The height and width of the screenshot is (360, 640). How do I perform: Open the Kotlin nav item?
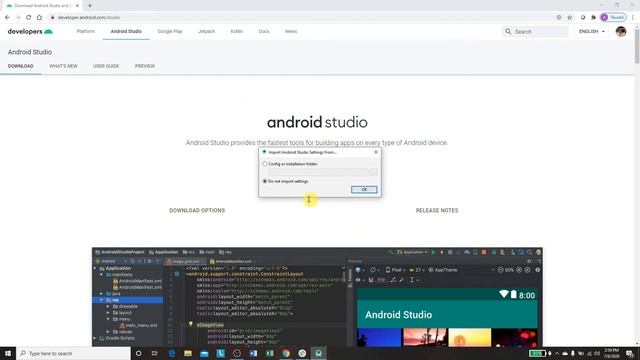point(237,31)
